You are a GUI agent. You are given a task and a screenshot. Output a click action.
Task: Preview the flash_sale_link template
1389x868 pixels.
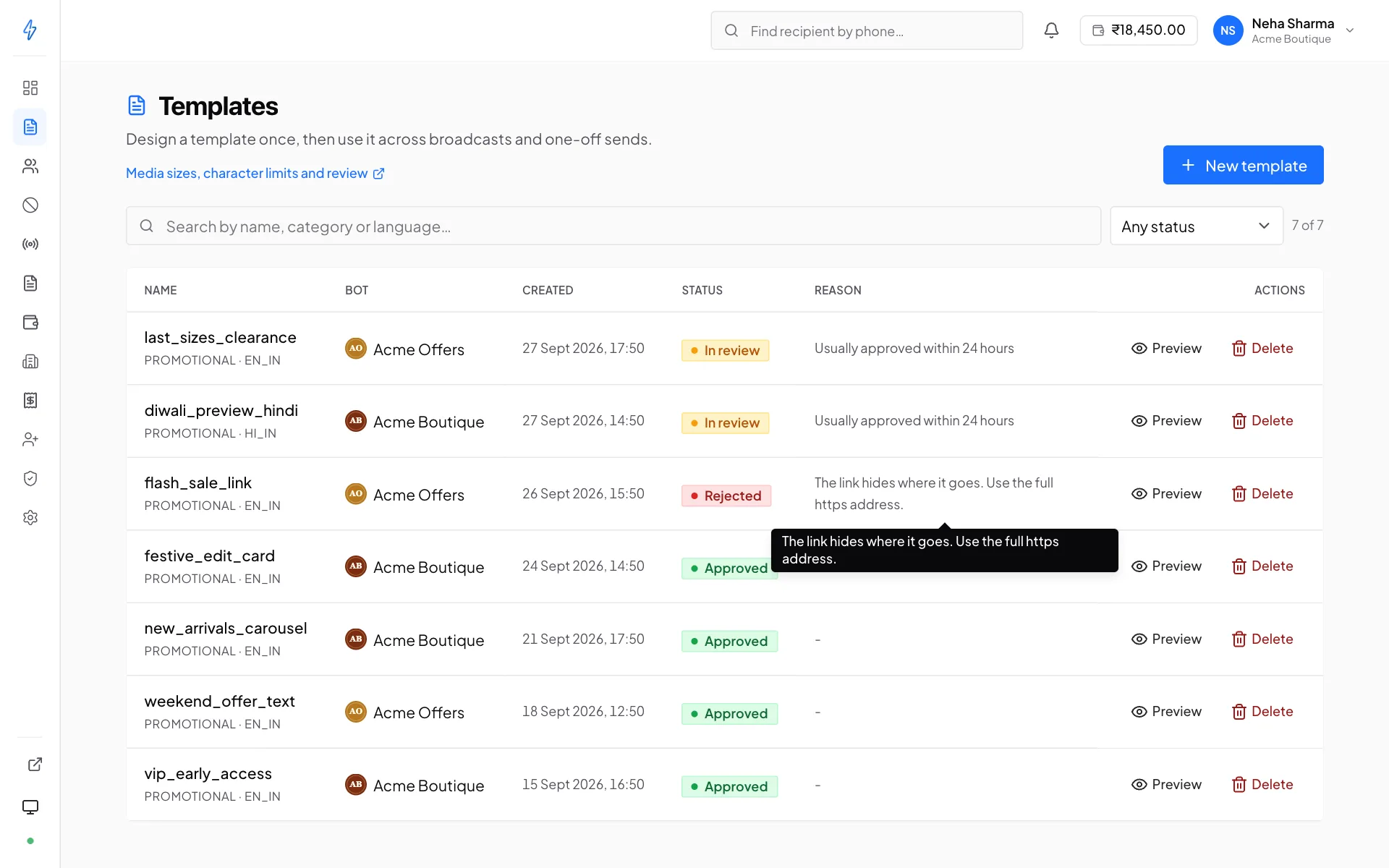click(1166, 494)
